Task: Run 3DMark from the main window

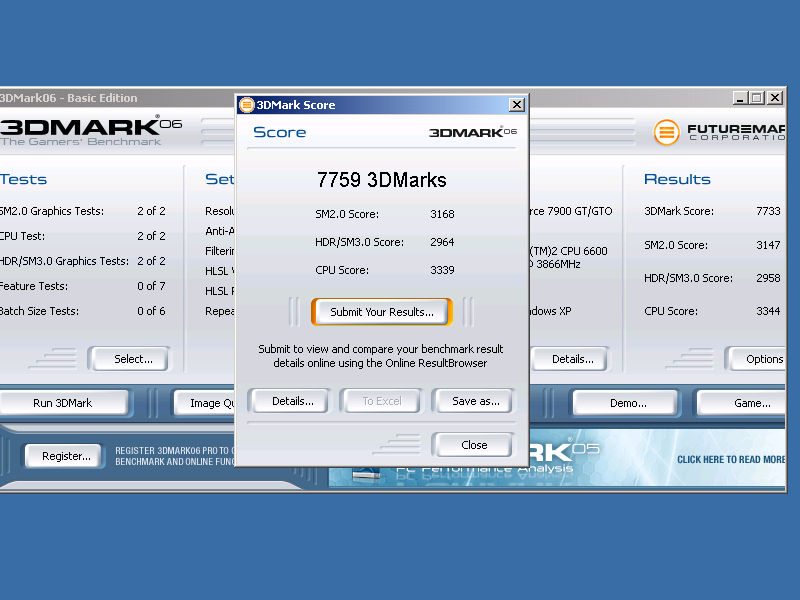Action: coord(63,403)
